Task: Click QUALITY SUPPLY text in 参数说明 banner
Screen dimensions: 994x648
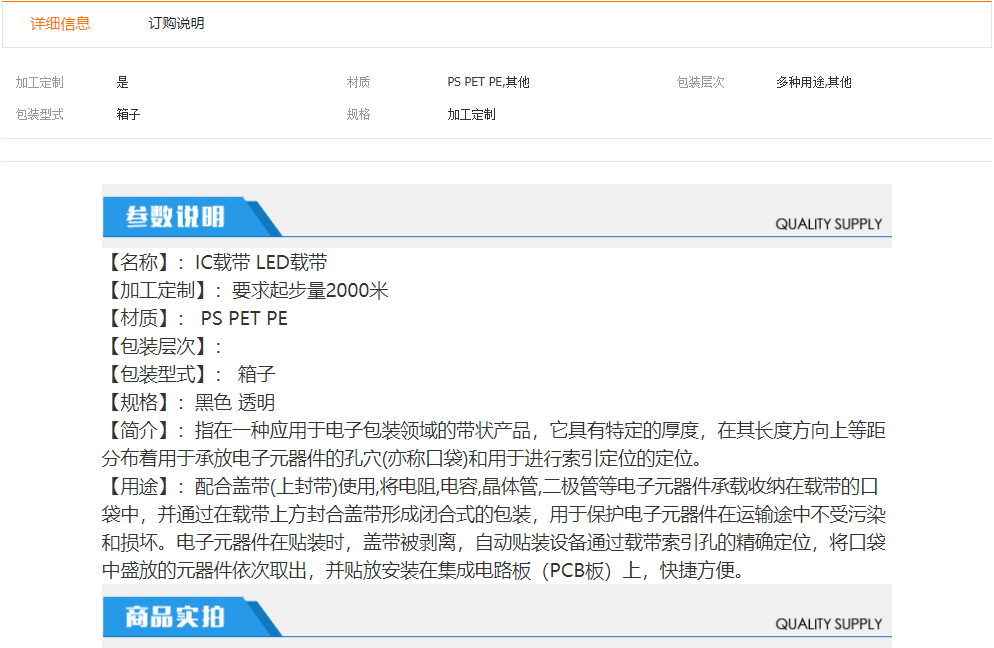Action: coord(828,224)
